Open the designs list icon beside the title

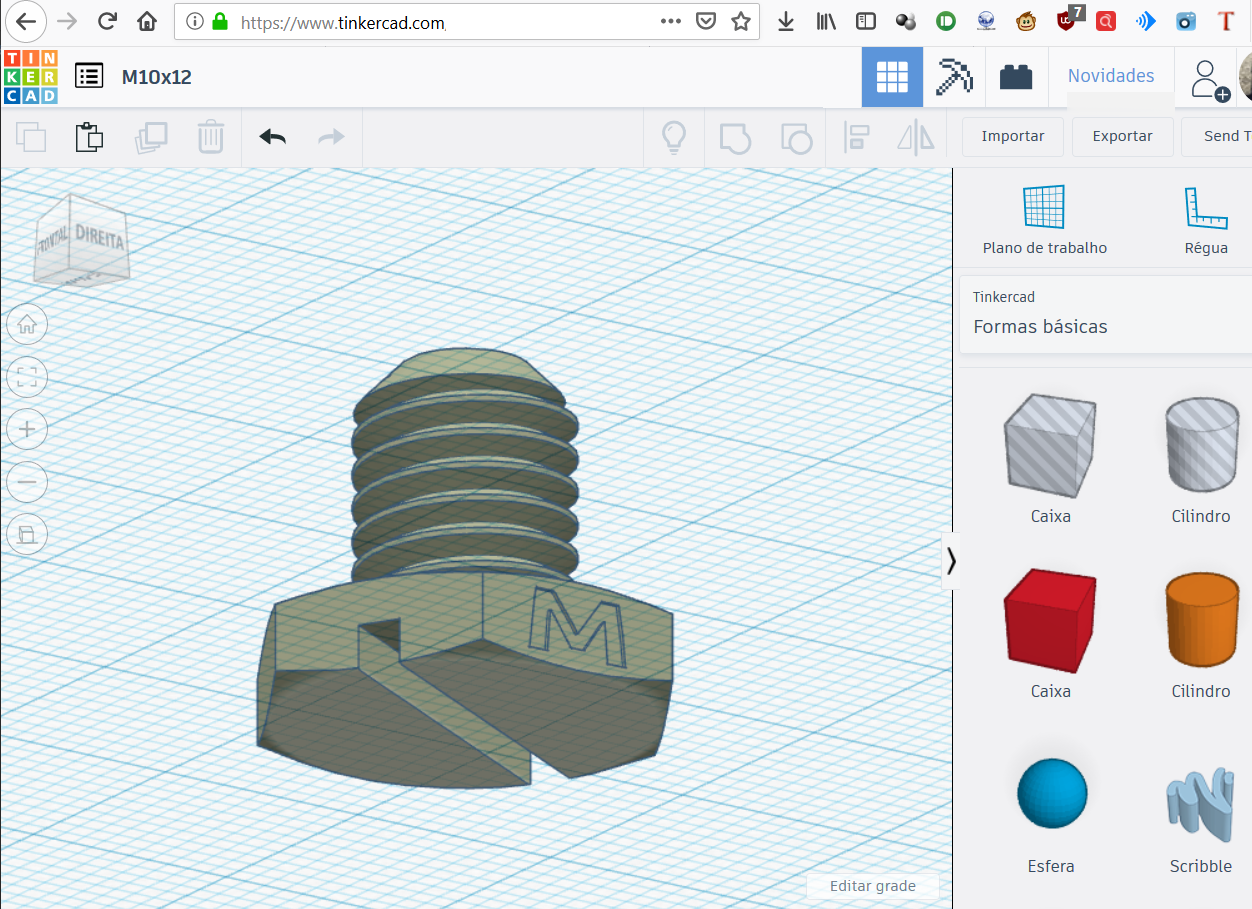tap(89, 76)
